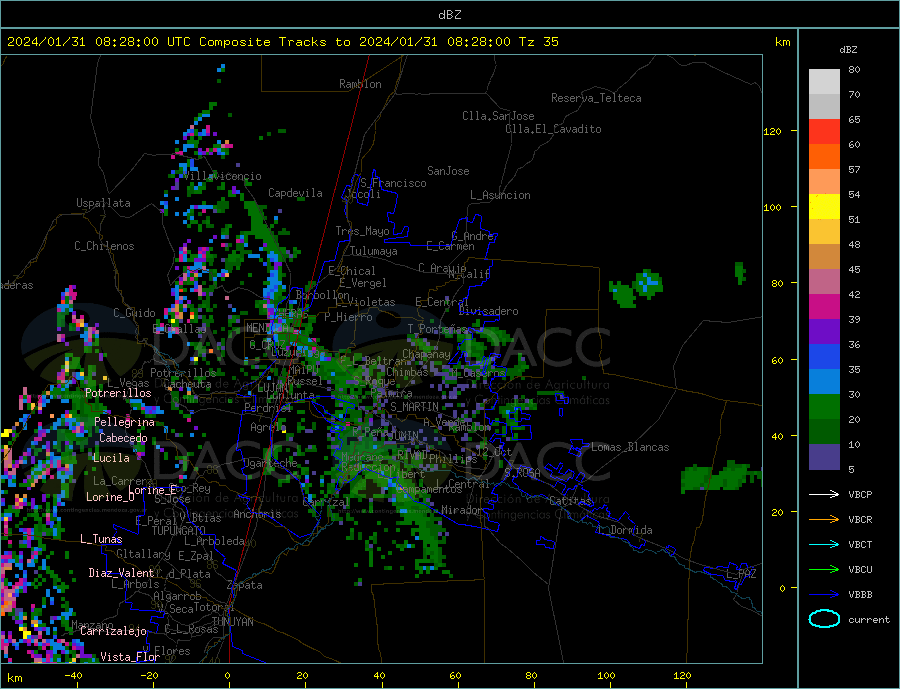Click the C_Guido label
The height and width of the screenshot is (689, 900).
134,313
